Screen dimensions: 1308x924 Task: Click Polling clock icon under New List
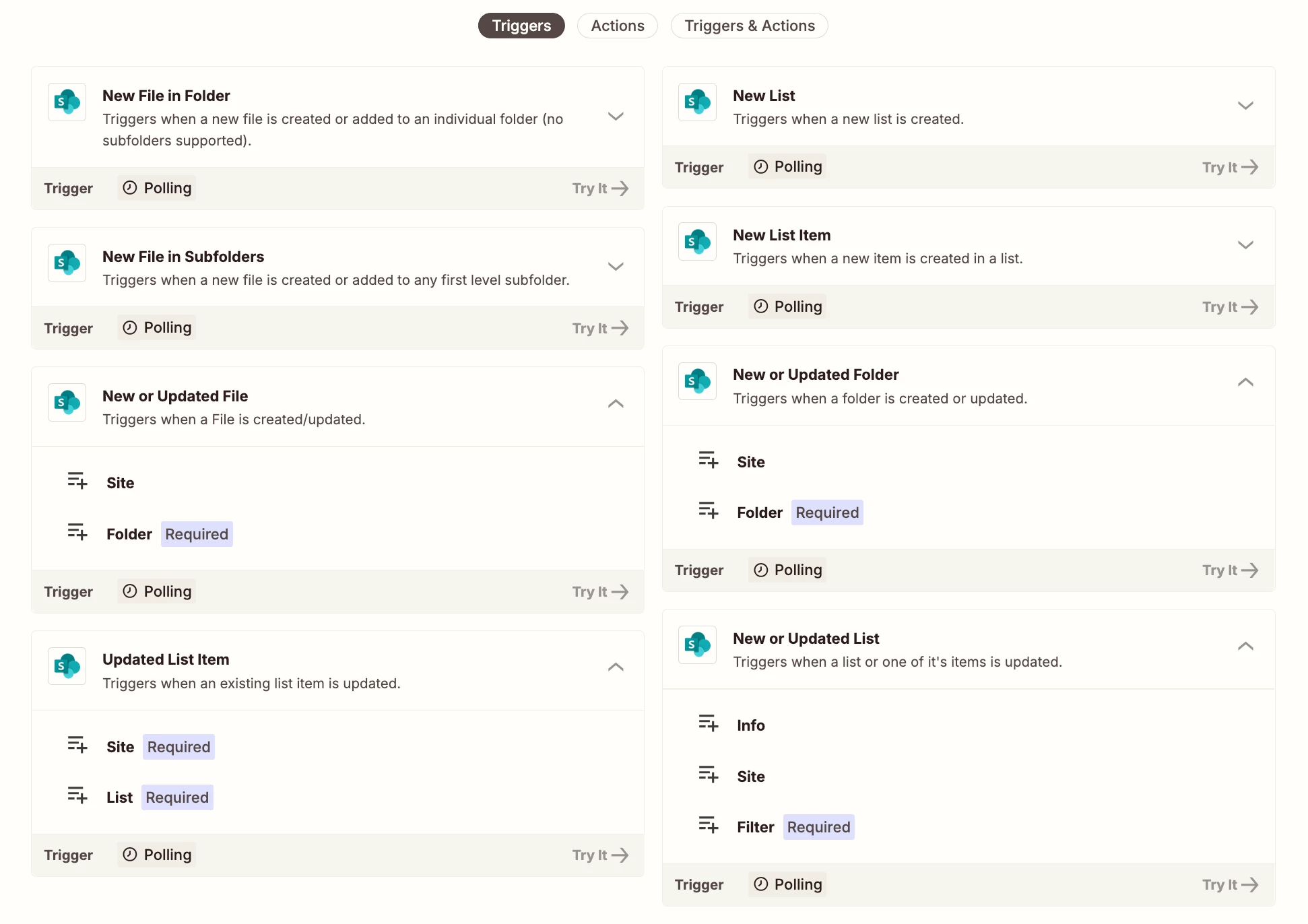pos(760,166)
